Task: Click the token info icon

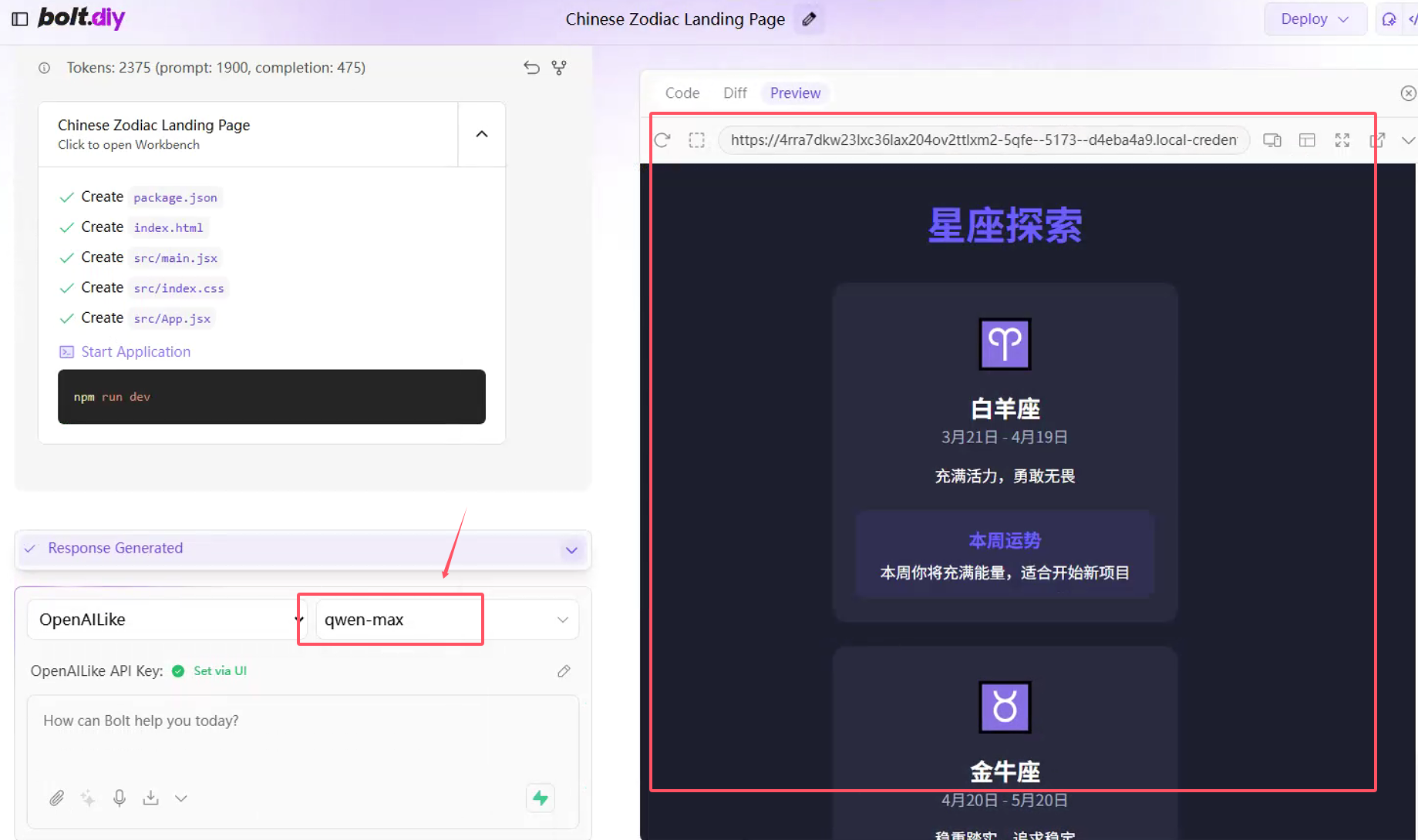Action: [45, 68]
